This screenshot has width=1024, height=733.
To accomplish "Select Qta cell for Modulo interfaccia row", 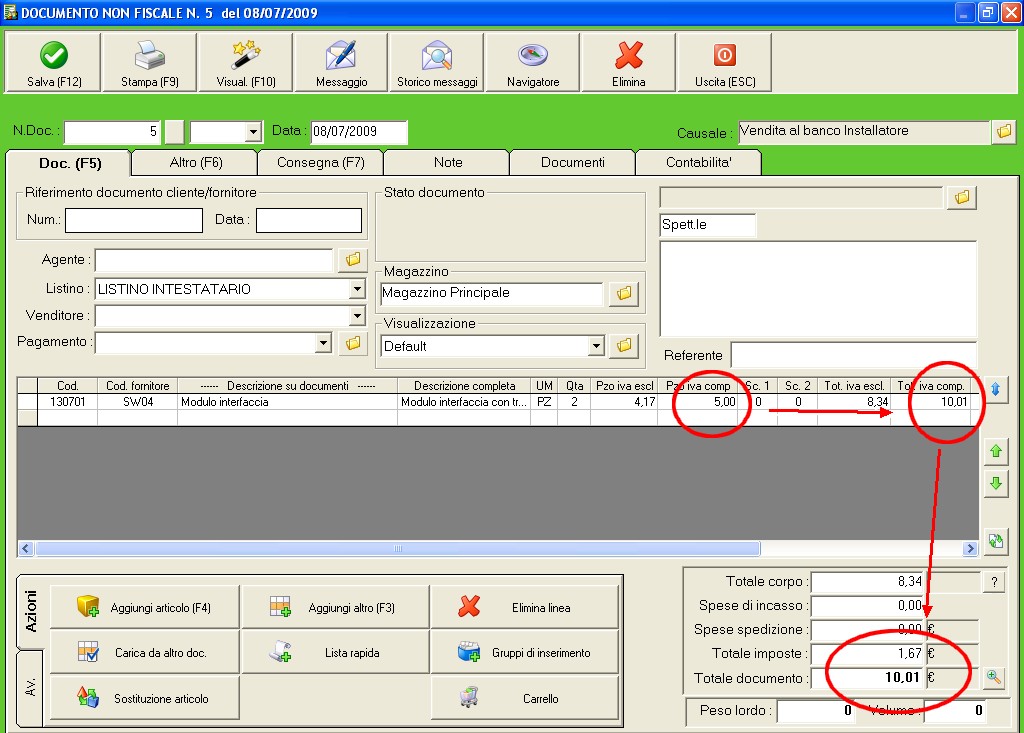I will click(x=575, y=402).
